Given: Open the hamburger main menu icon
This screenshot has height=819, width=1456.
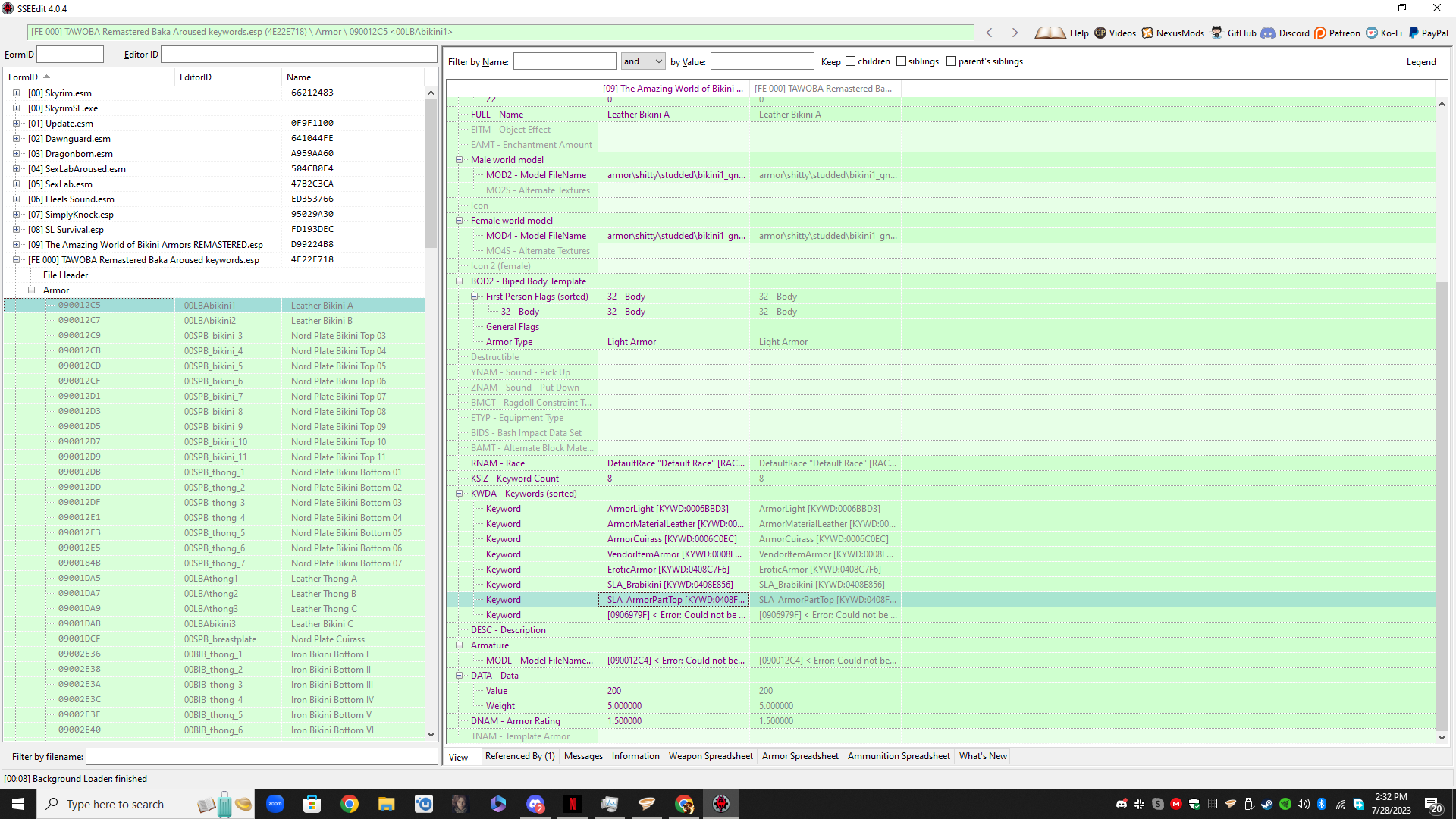Looking at the screenshot, I should pyautogui.click(x=14, y=33).
